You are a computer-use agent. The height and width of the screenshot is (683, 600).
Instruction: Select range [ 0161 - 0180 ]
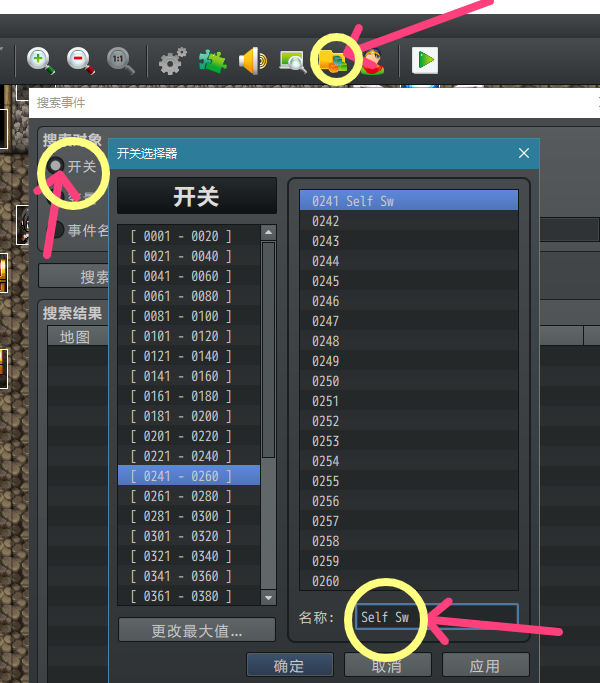(x=189, y=396)
